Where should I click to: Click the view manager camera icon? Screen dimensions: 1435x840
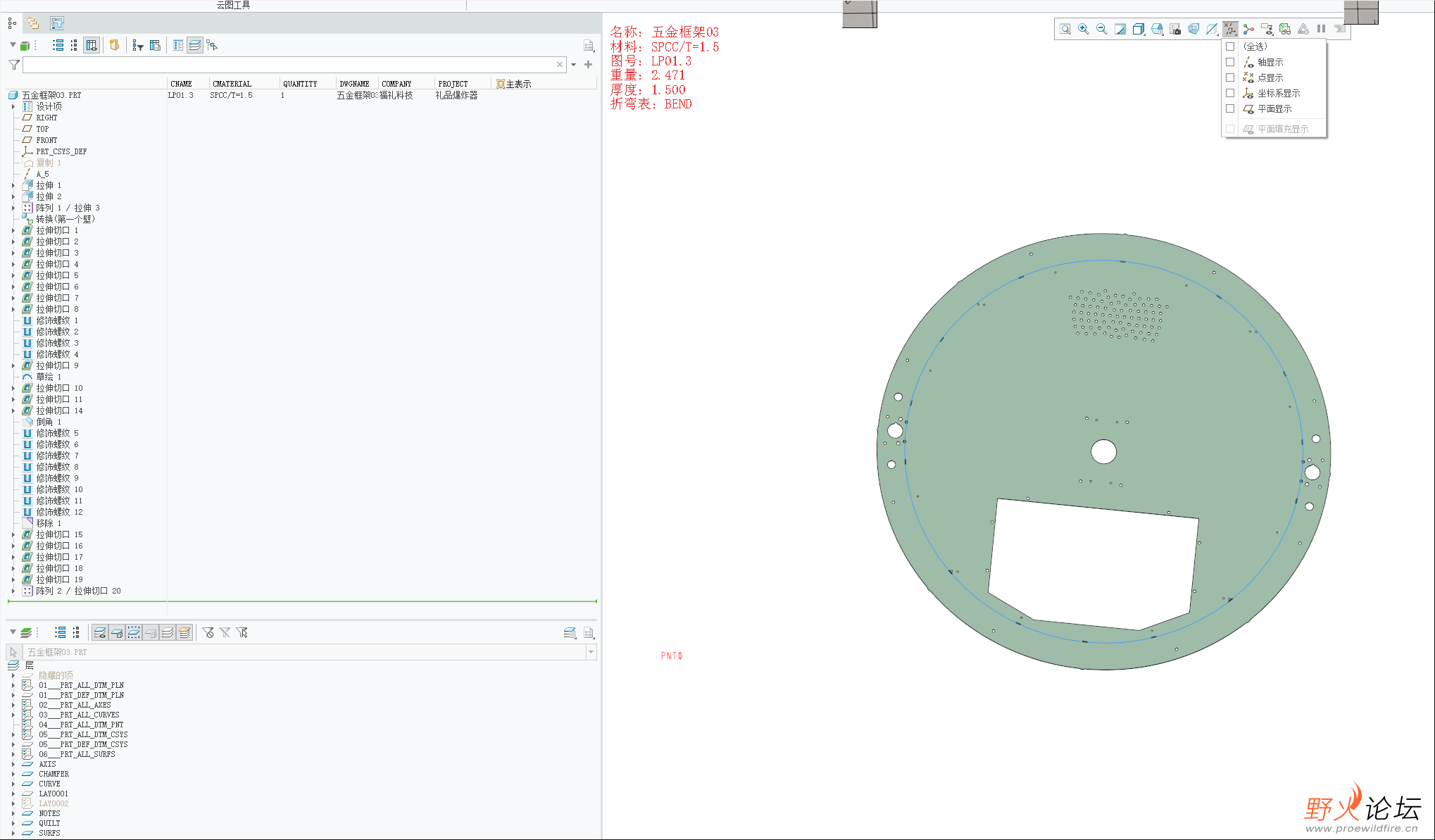click(1175, 29)
